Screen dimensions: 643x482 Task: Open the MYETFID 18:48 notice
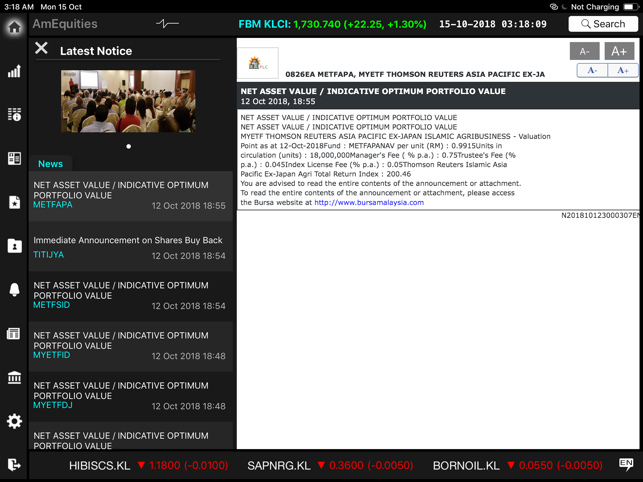tap(130, 347)
